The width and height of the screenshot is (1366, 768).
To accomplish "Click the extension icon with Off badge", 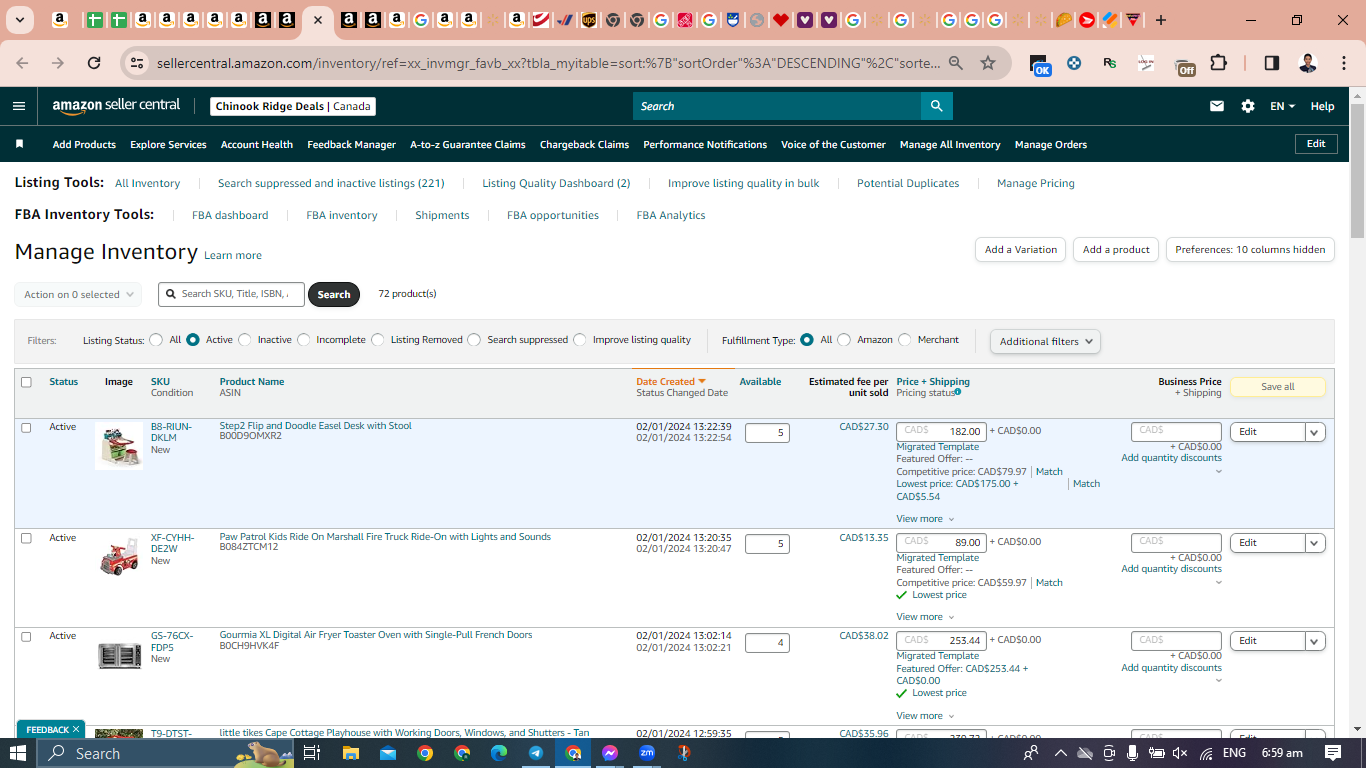I will (x=1185, y=65).
